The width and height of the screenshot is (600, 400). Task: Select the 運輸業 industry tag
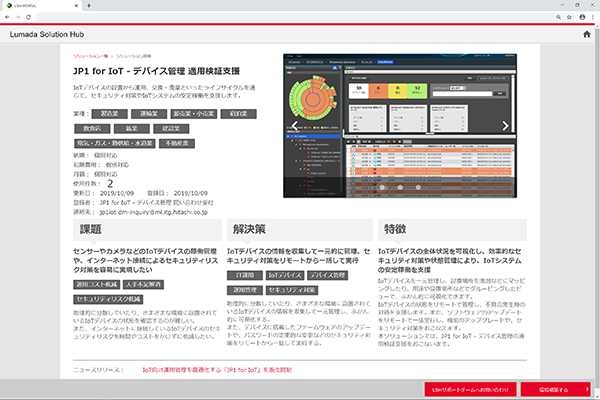pos(149,114)
